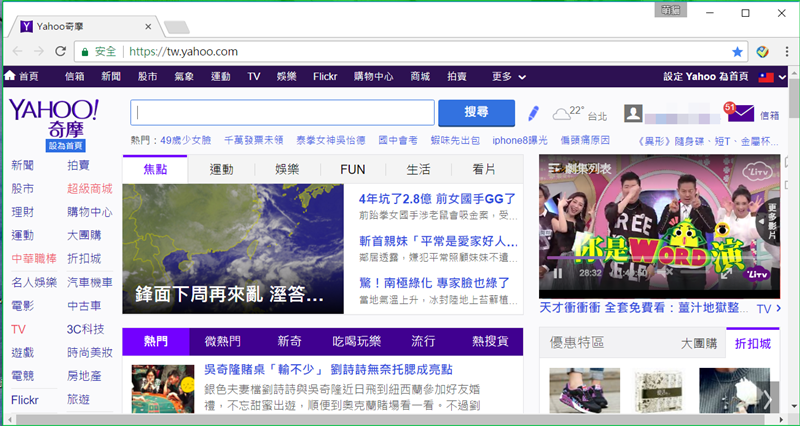Open the region dropdown arrow by the flag
Screen dimensions: 800x426
tap(783, 78)
